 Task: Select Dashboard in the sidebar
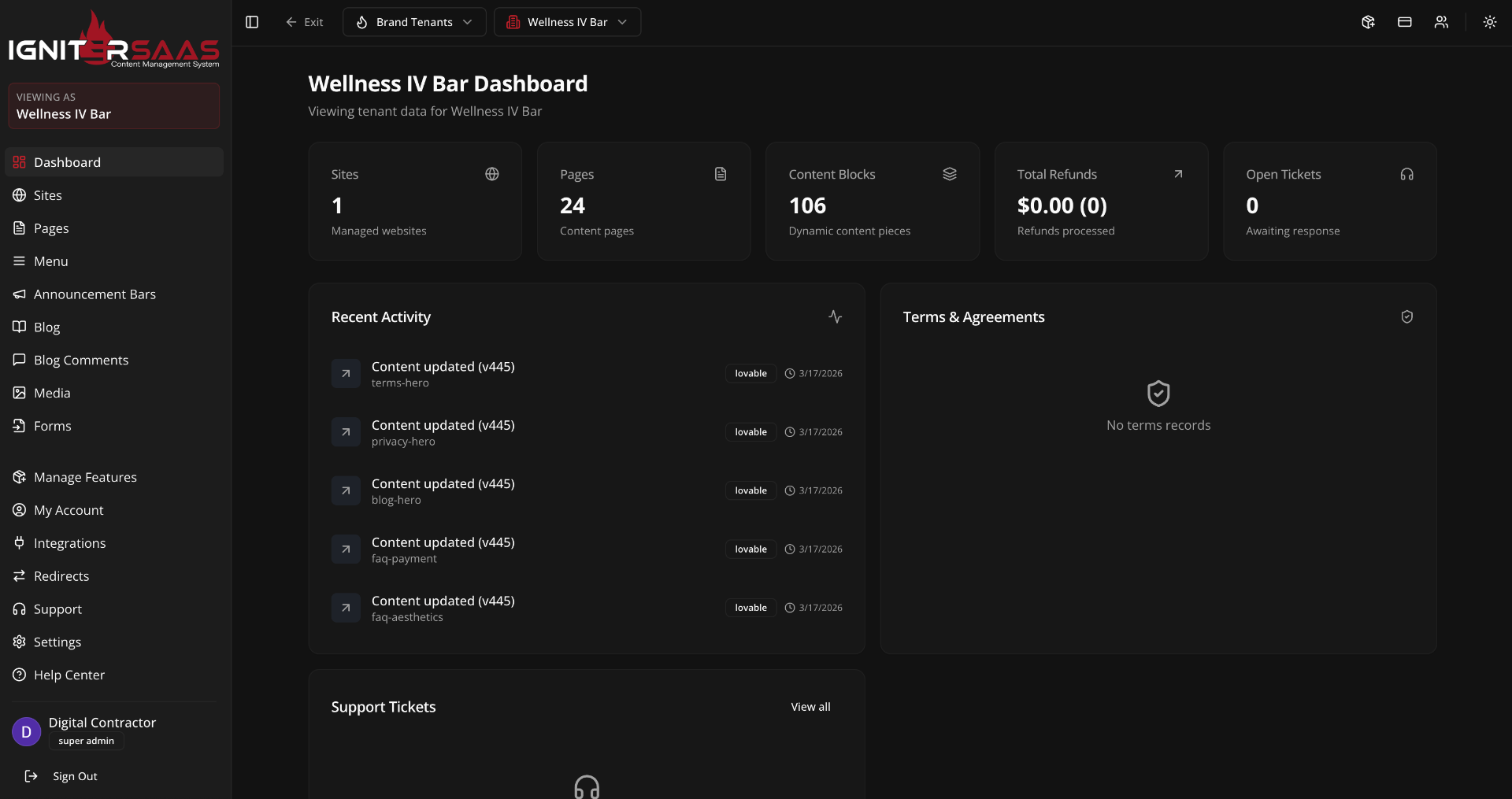[68, 162]
